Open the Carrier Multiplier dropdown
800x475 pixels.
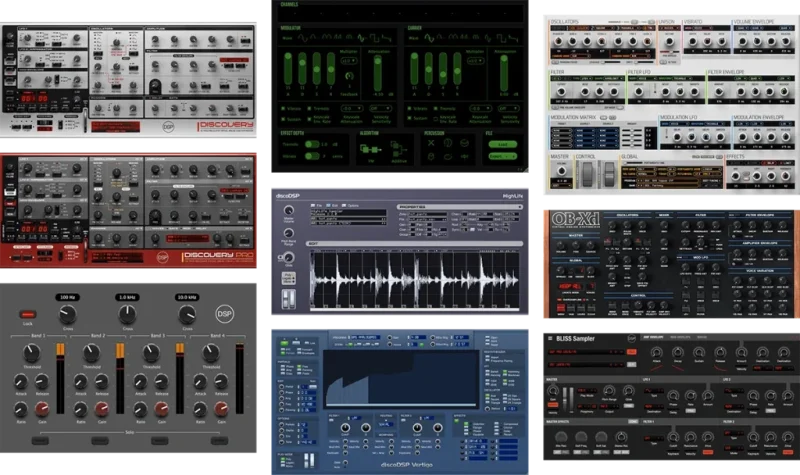[x=476, y=61]
